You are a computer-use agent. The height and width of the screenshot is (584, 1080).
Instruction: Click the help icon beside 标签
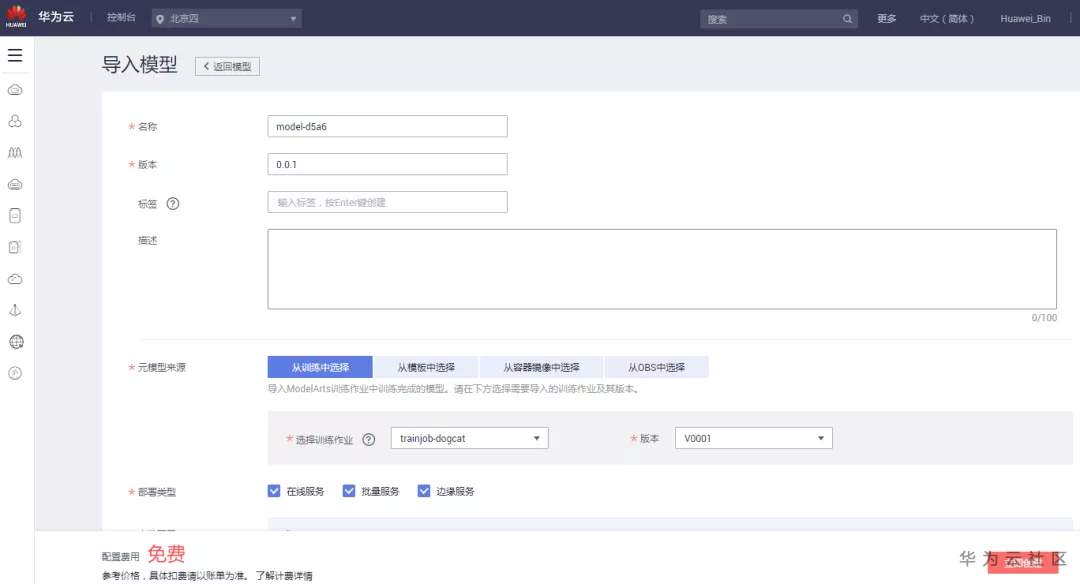pyautogui.click(x=173, y=203)
